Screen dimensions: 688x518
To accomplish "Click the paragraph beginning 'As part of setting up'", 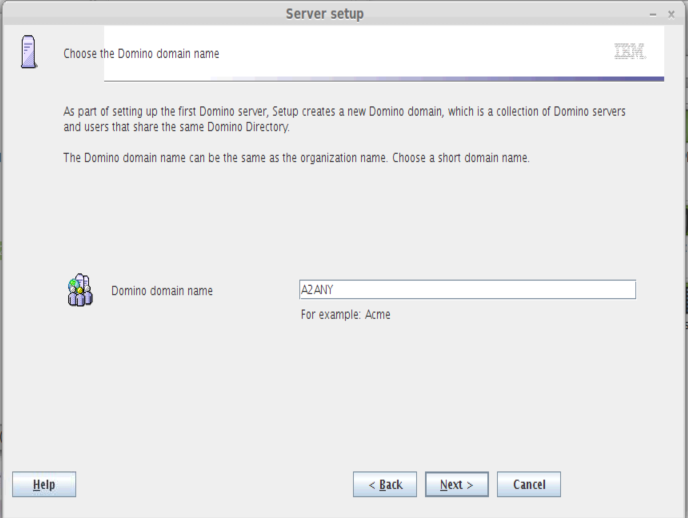I will [x=344, y=119].
